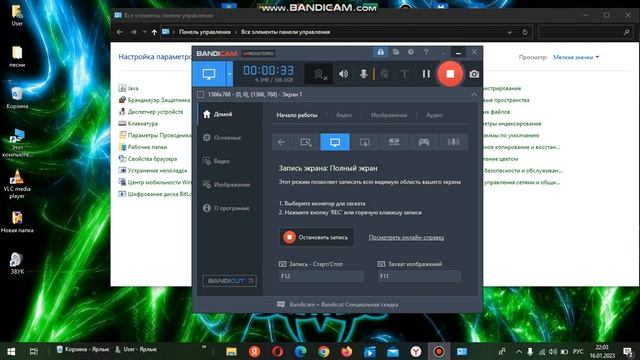Select the VLC media player desktop icon

click(17, 184)
